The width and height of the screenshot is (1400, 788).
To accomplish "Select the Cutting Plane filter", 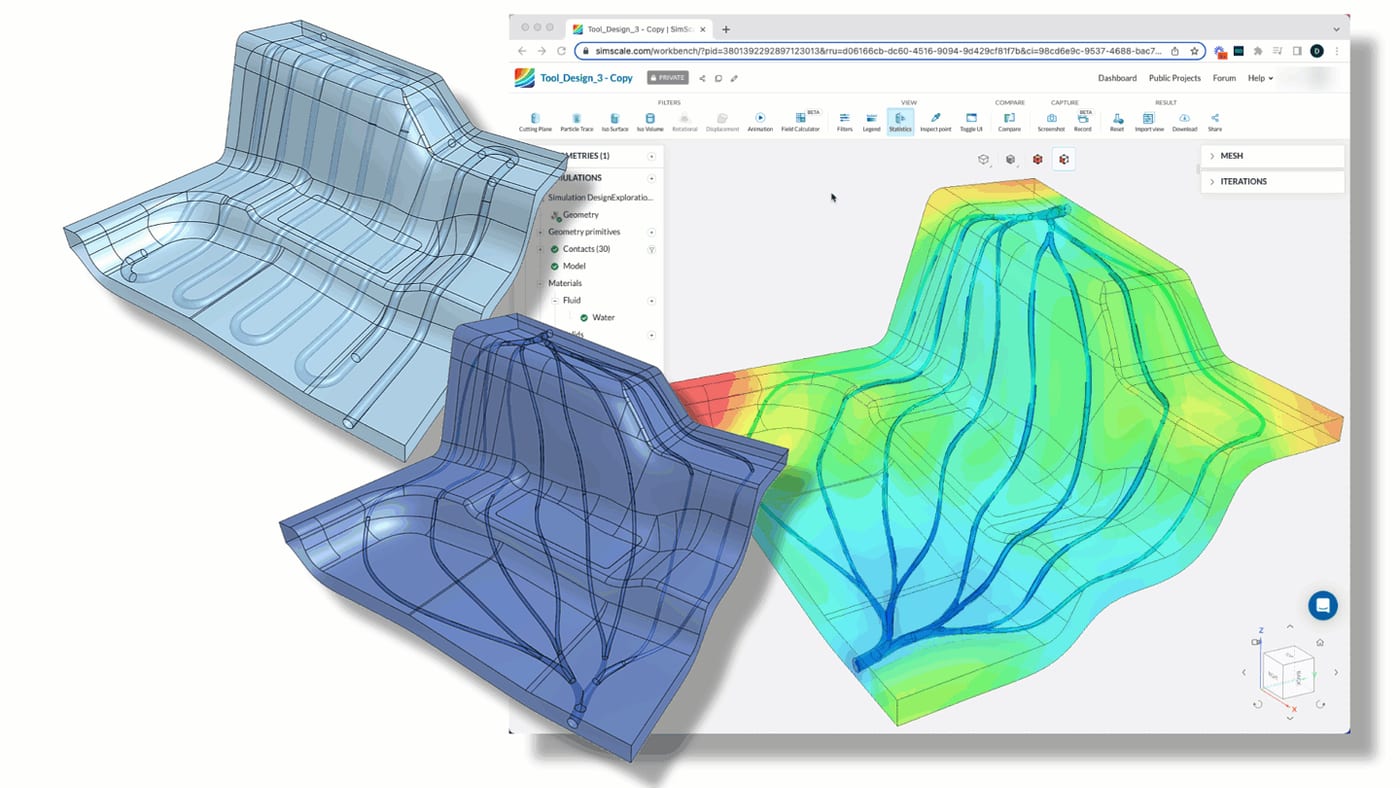I will [535, 122].
